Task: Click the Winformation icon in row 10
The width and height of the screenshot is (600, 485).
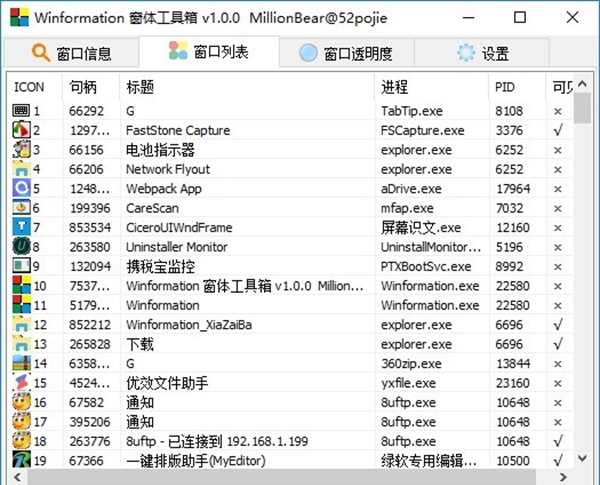Action: [x=21, y=286]
